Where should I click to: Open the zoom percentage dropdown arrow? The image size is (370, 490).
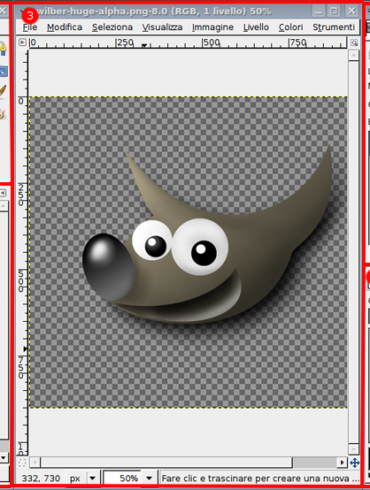coord(149,478)
